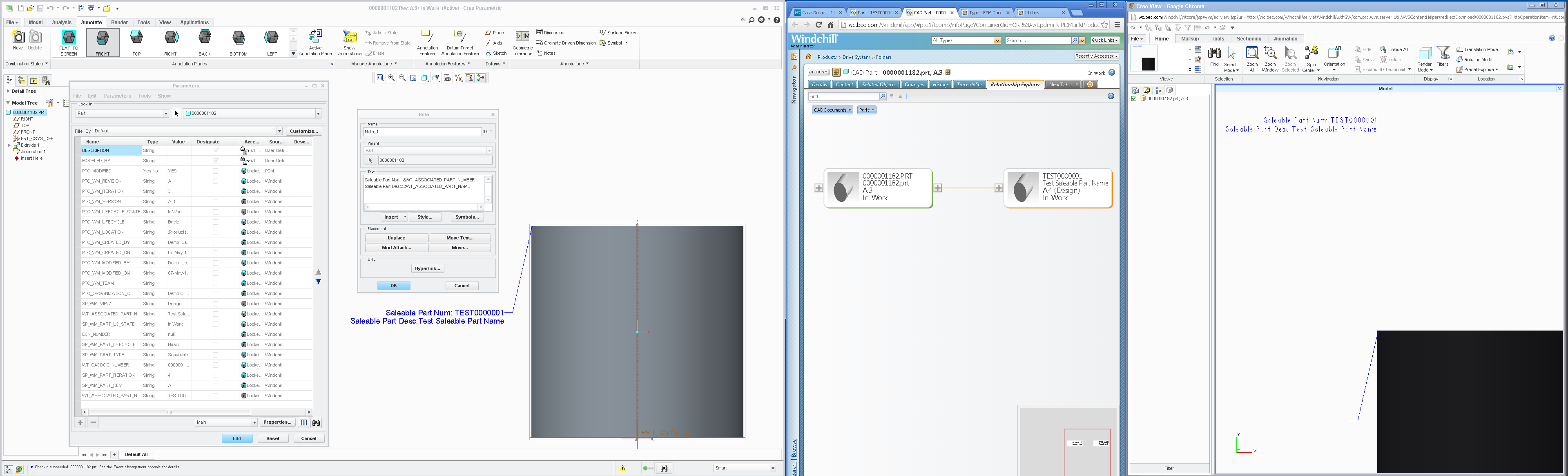Check the Designate checkbox for DESCRIPTION parameter

pos(216,150)
